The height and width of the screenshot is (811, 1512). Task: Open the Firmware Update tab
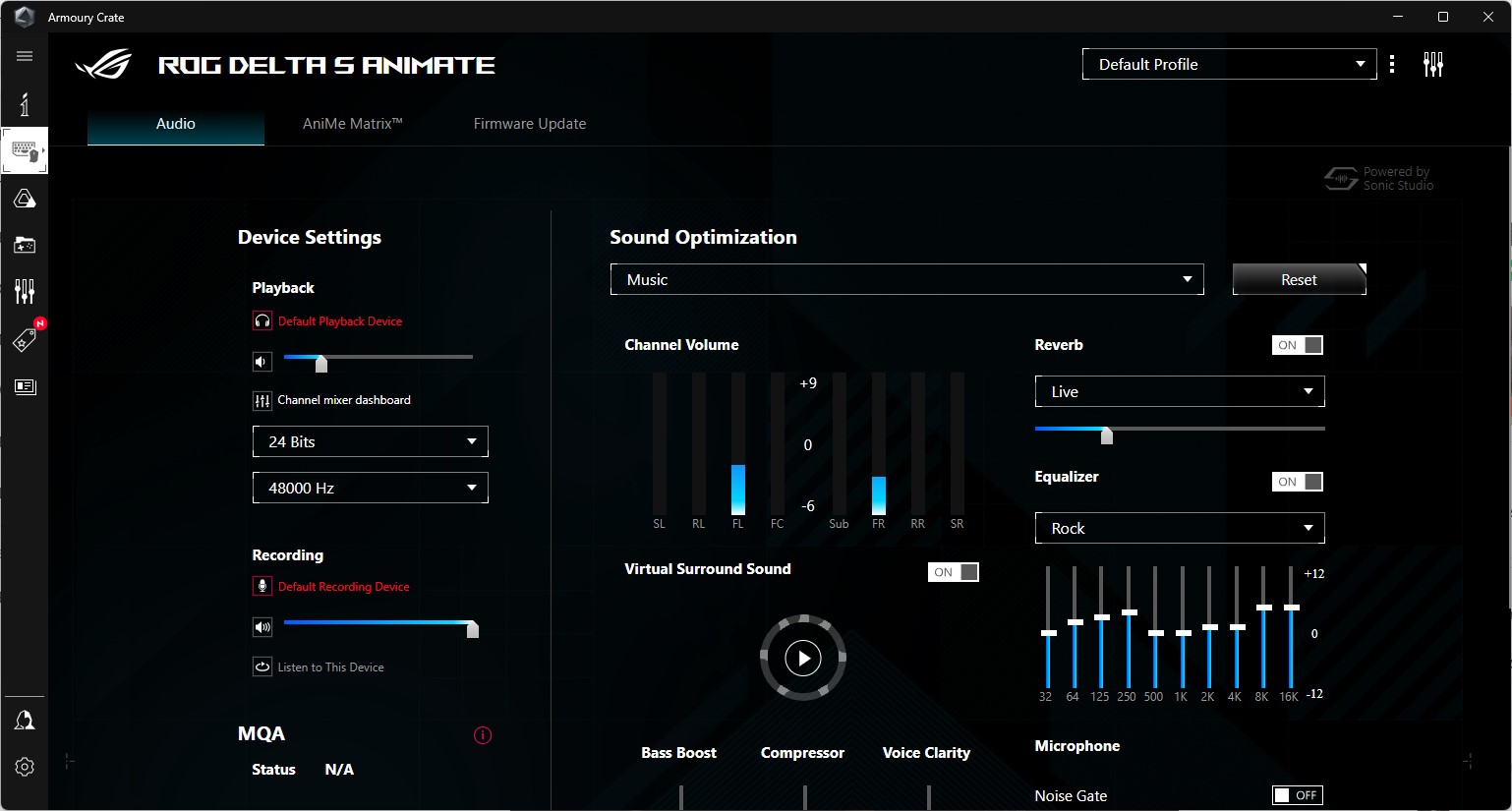pos(529,123)
